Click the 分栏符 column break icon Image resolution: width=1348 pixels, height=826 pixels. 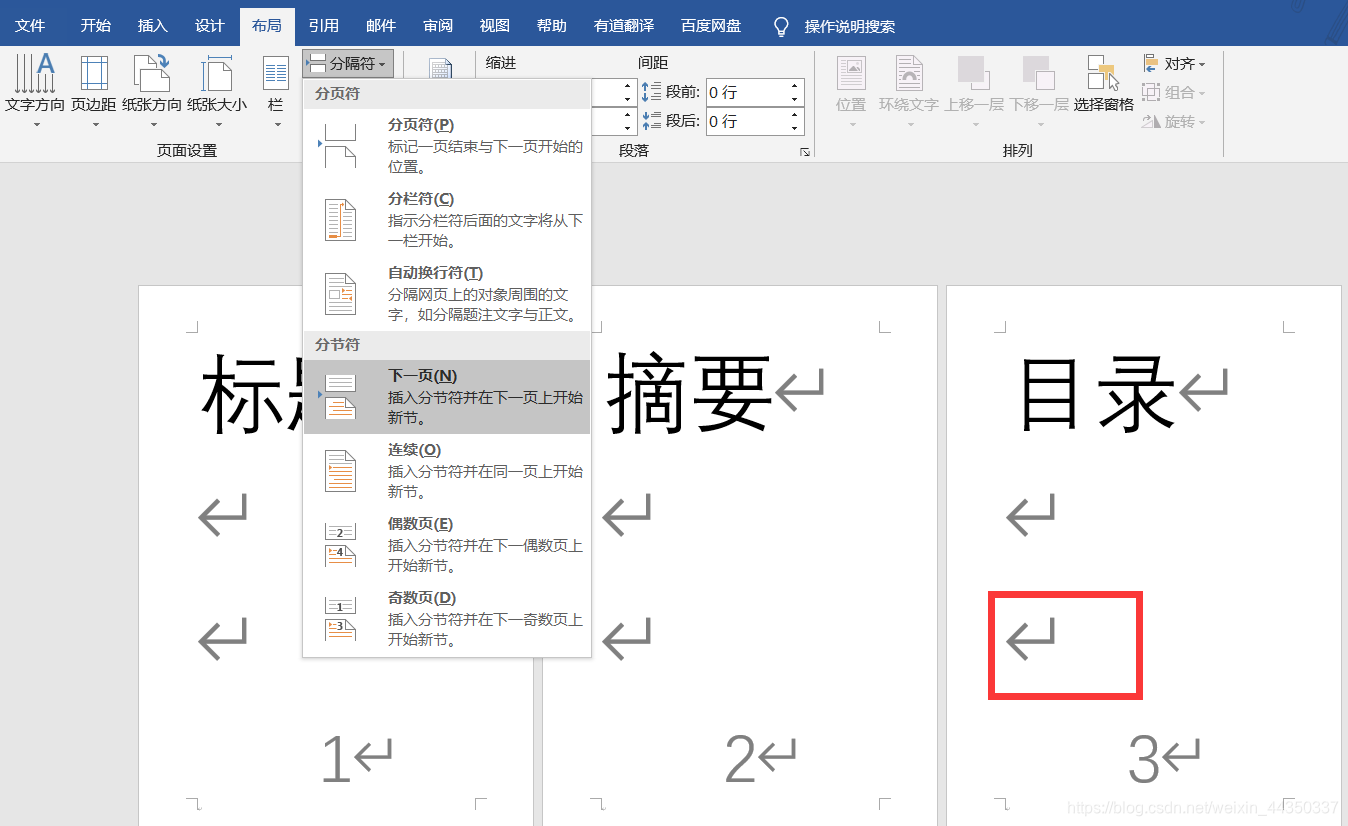(340, 220)
